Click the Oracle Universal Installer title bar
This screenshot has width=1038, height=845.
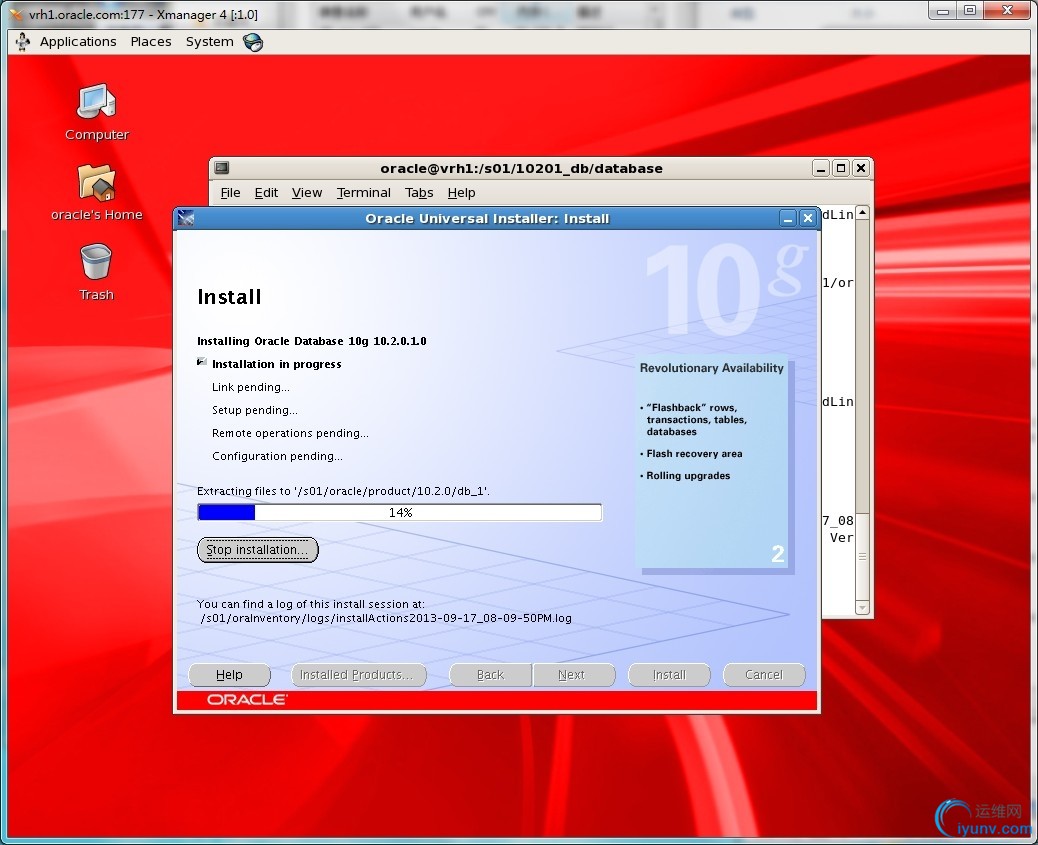click(487, 219)
